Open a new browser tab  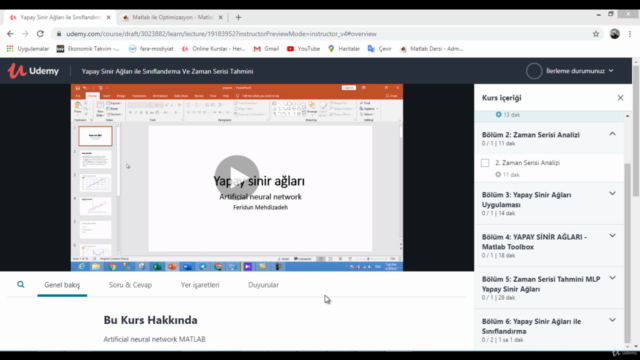(x=238, y=17)
